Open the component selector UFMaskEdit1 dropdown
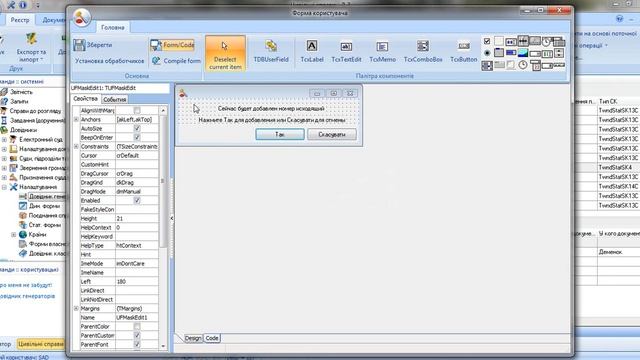The height and width of the screenshot is (360, 640). pos(120,88)
